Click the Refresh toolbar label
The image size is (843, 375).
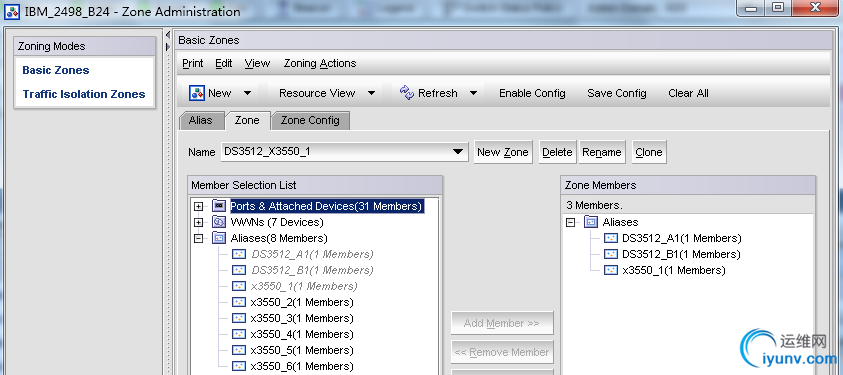438,93
